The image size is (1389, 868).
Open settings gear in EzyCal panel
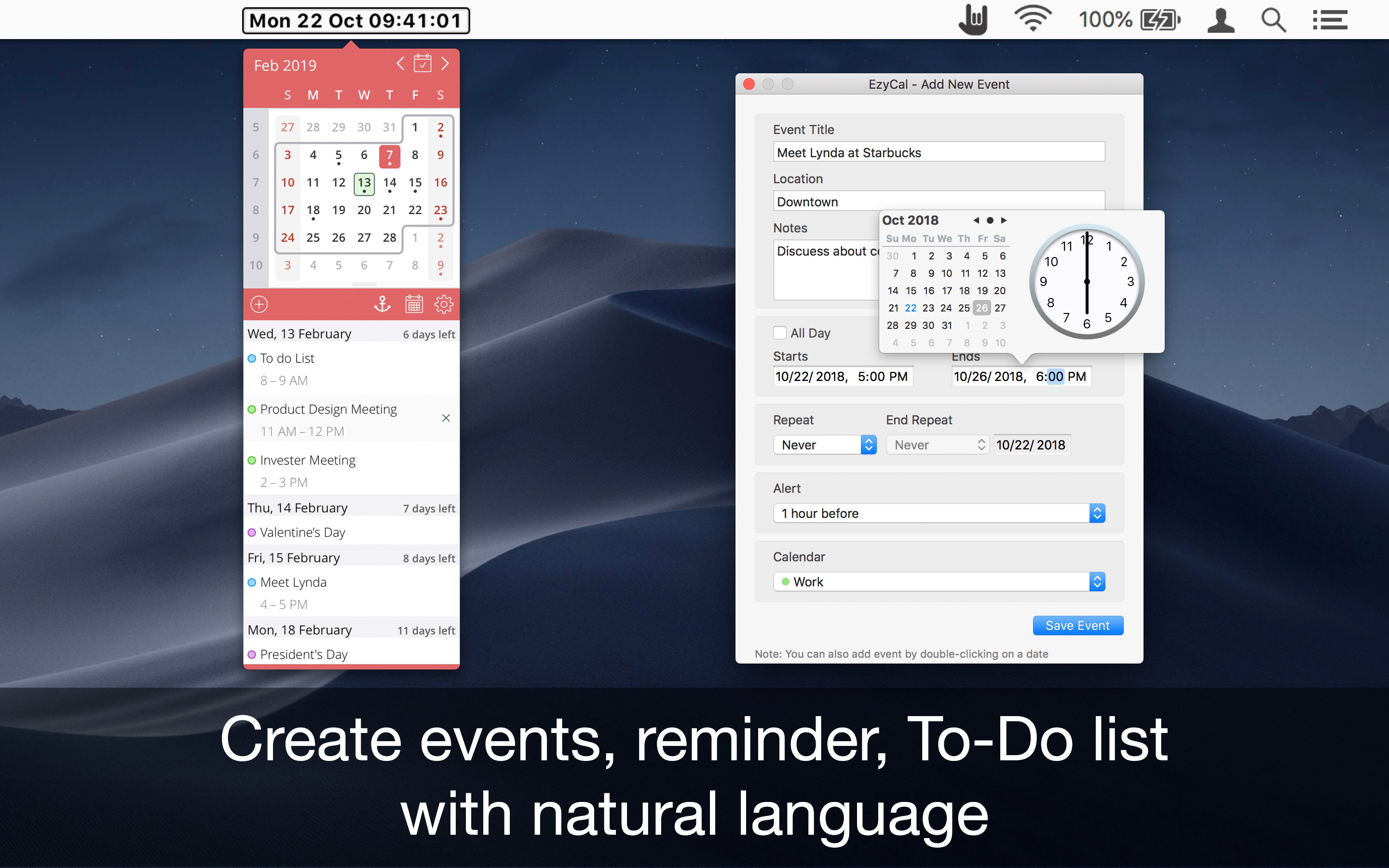pos(444,304)
